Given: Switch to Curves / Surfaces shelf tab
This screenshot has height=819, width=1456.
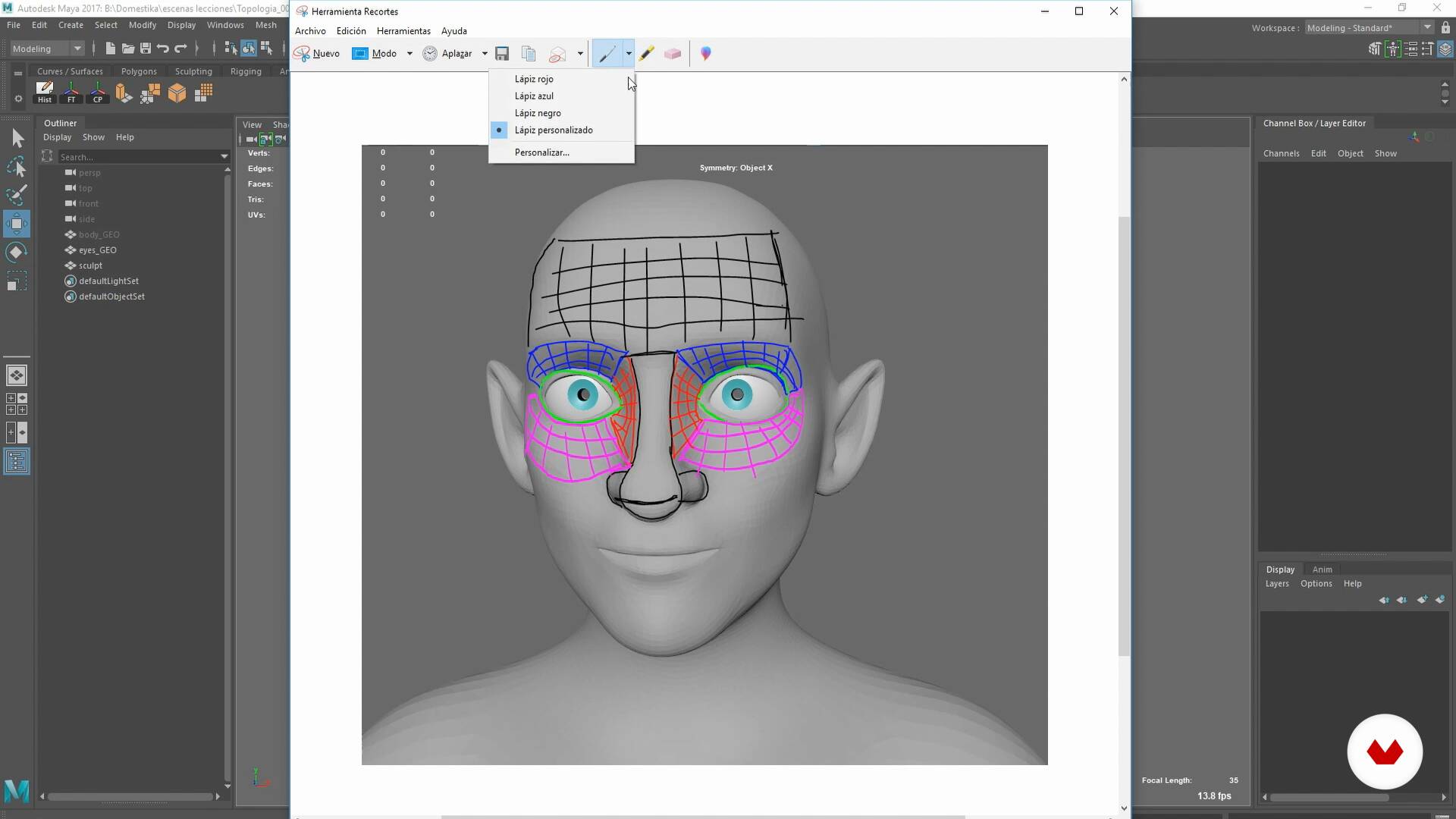Looking at the screenshot, I should click(70, 71).
